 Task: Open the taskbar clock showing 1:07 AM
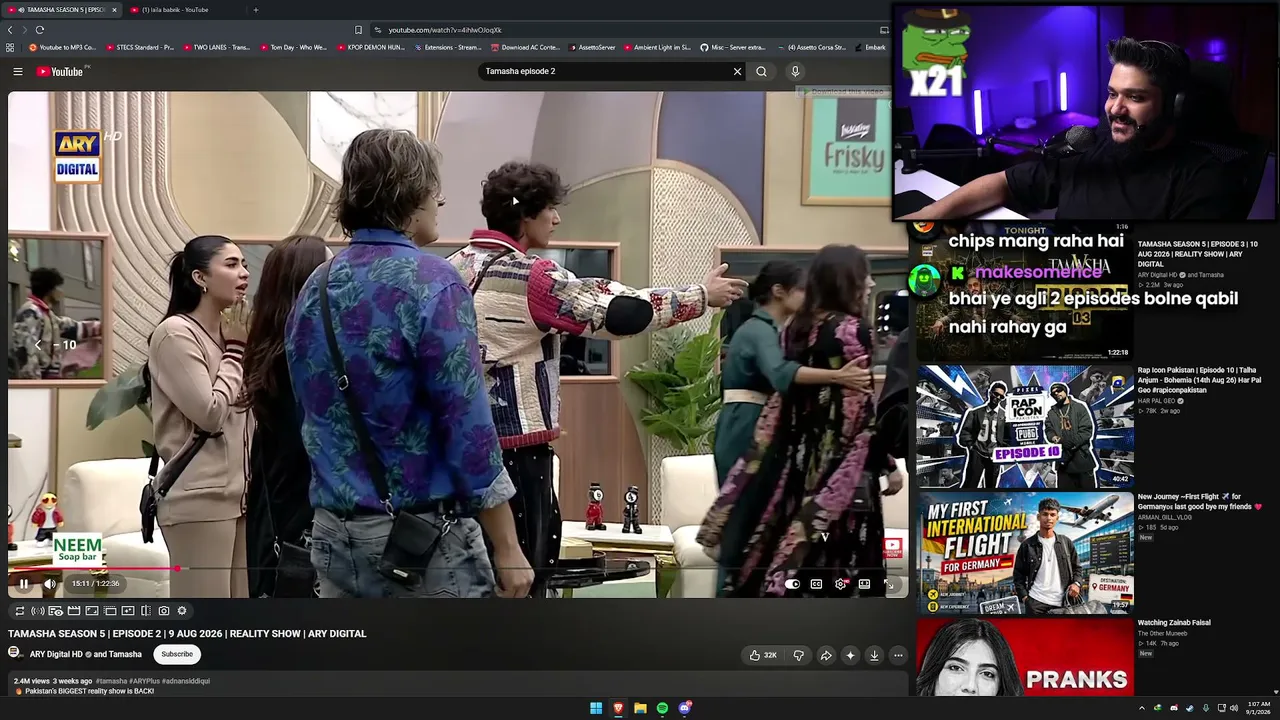(1257, 708)
